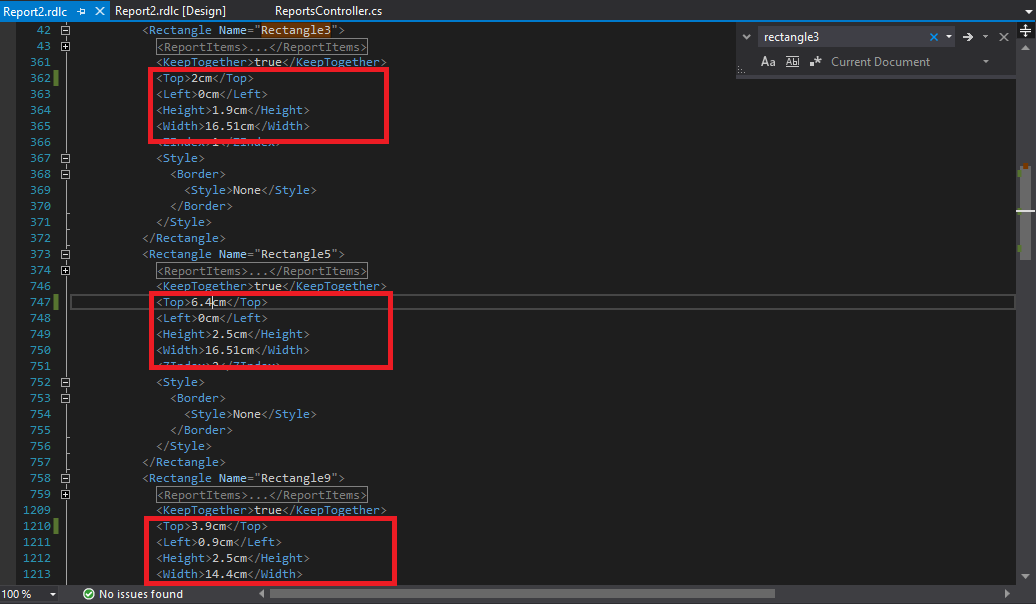Enable match case in Find search
This screenshot has height=604, width=1036.
768,61
